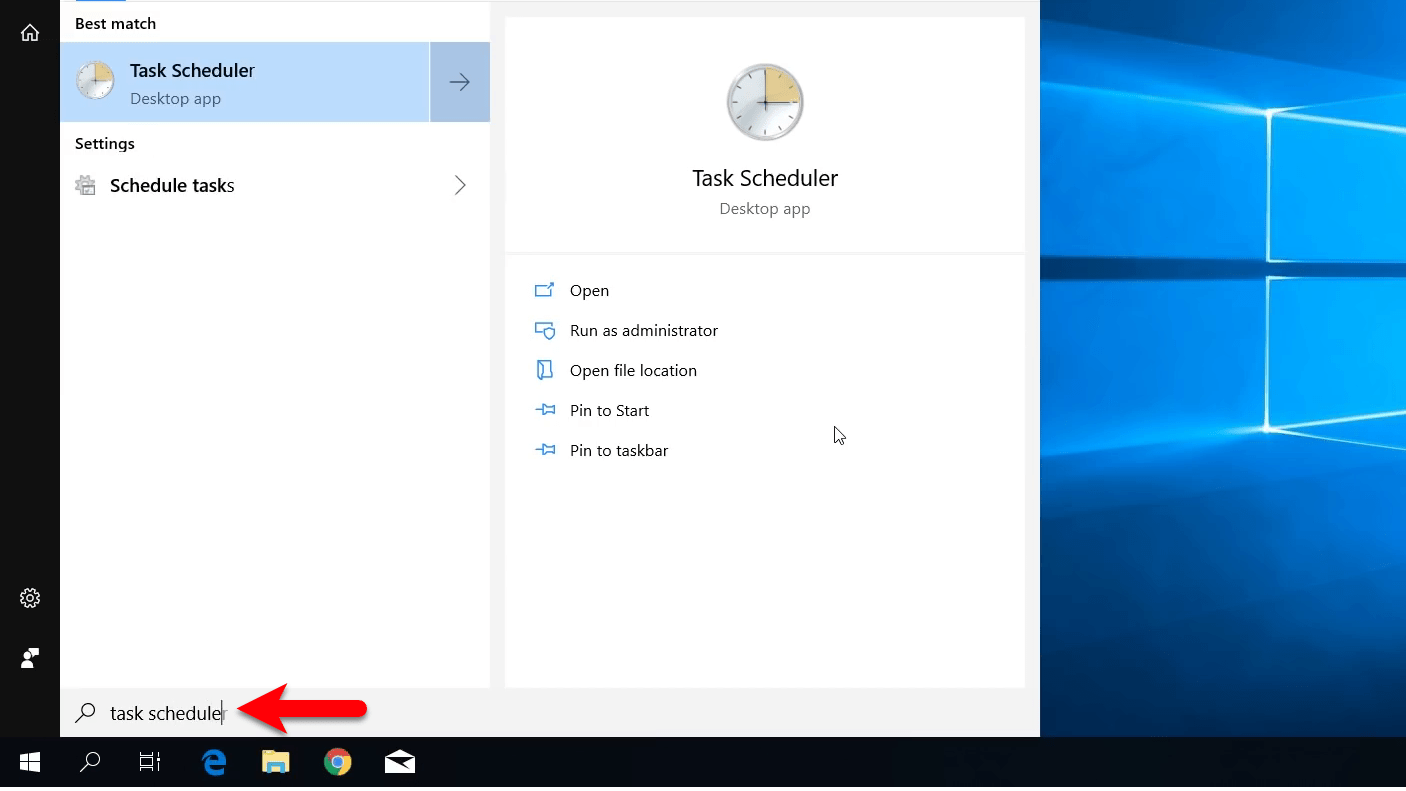Open Mail app from taskbar
This screenshot has width=1406, height=791.
click(x=400, y=763)
